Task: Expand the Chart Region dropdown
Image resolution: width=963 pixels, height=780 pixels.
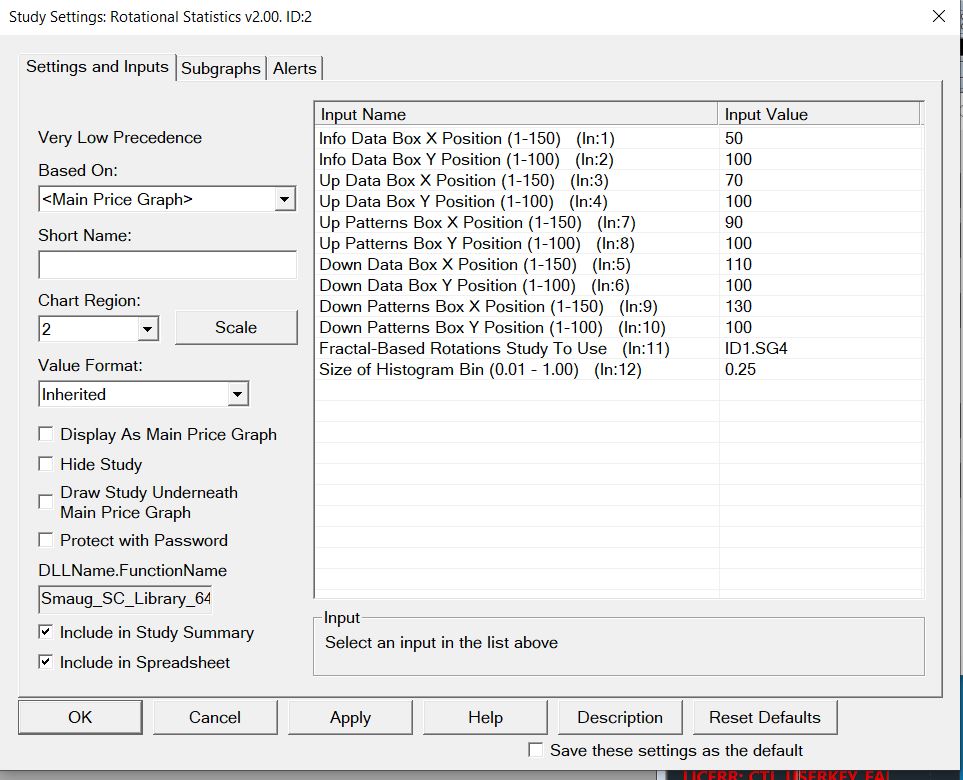Action: [147, 329]
